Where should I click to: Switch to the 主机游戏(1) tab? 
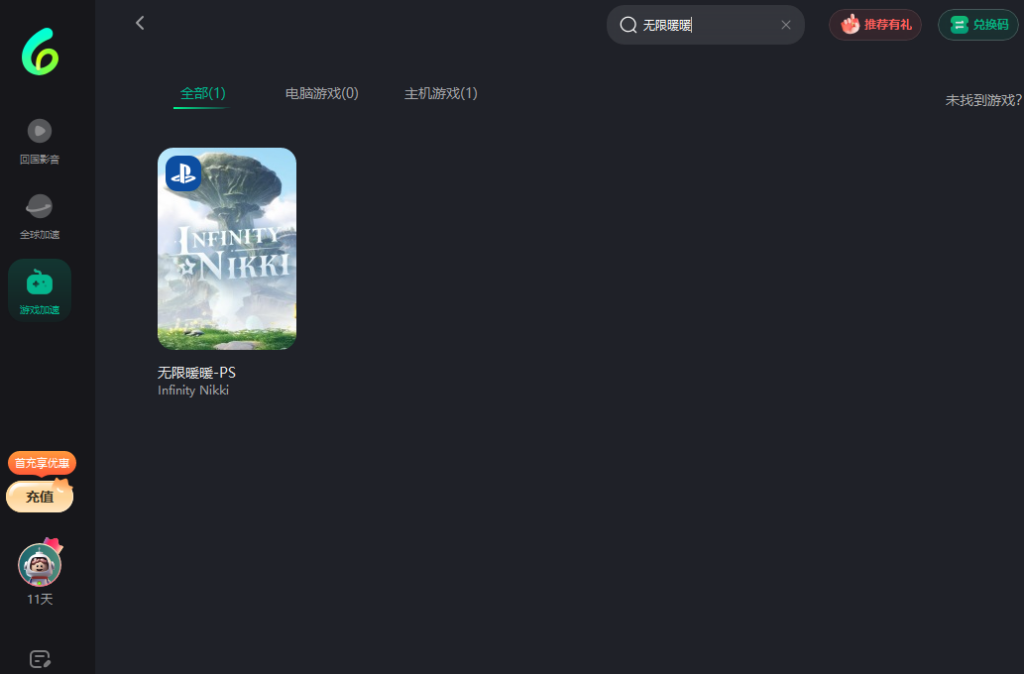[x=440, y=93]
